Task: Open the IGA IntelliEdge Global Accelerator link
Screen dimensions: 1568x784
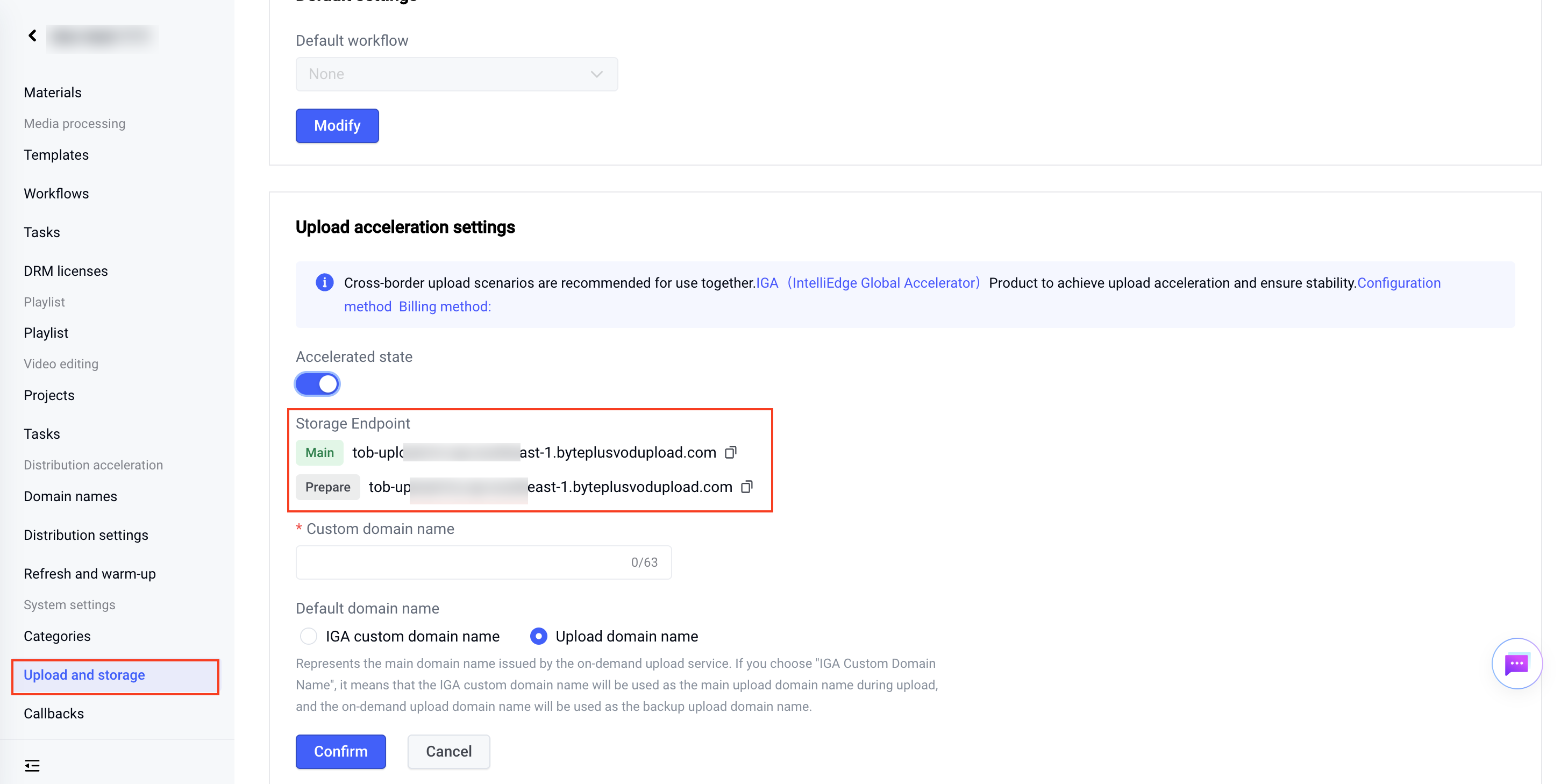Action: [867, 283]
